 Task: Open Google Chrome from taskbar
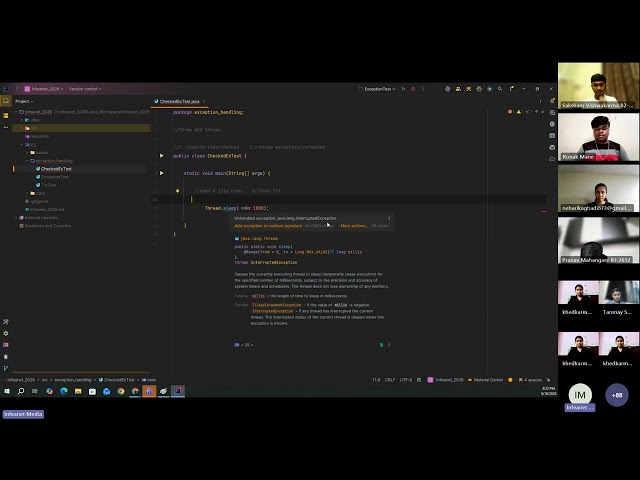tap(121, 391)
